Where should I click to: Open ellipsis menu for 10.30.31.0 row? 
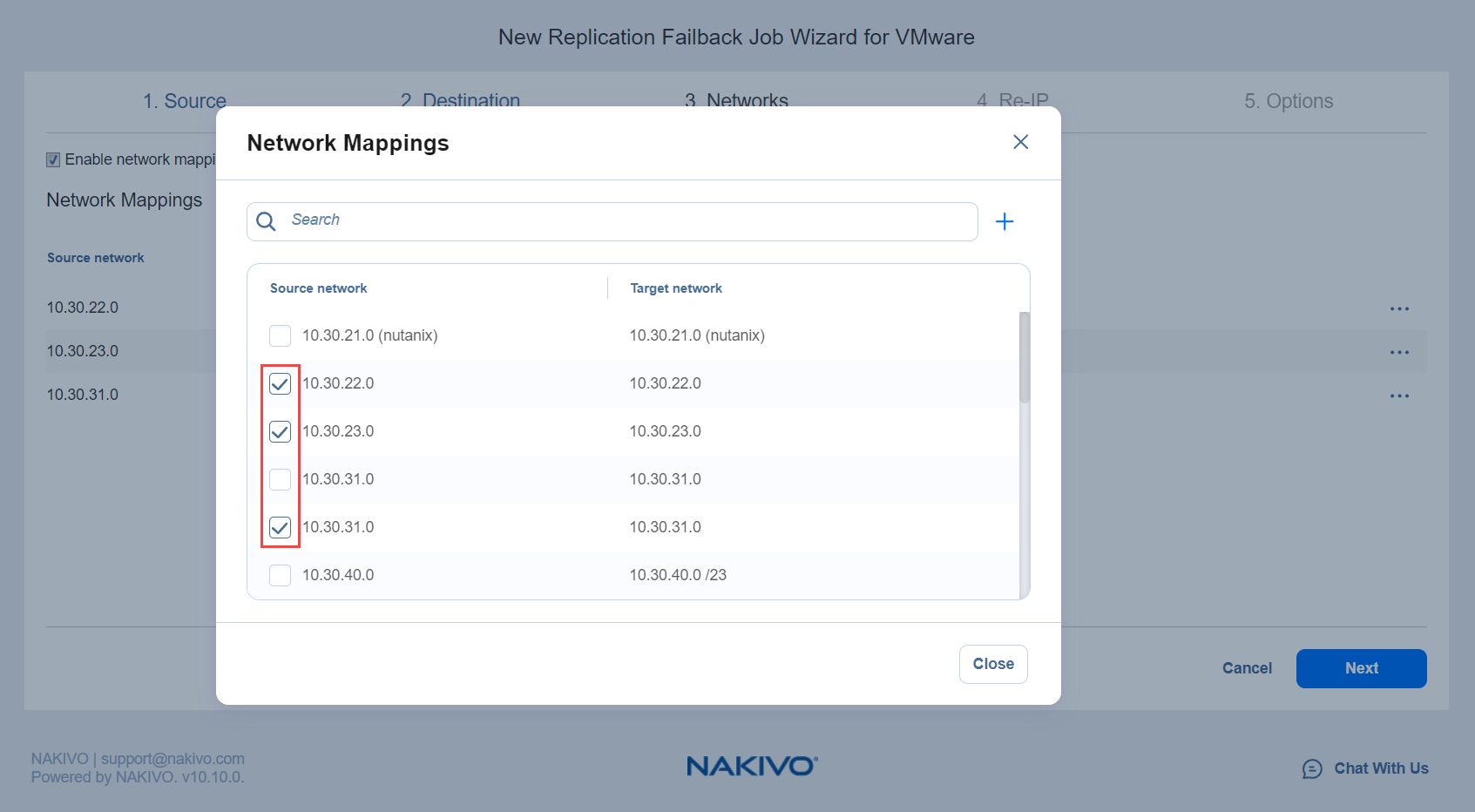[x=1399, y=396]
